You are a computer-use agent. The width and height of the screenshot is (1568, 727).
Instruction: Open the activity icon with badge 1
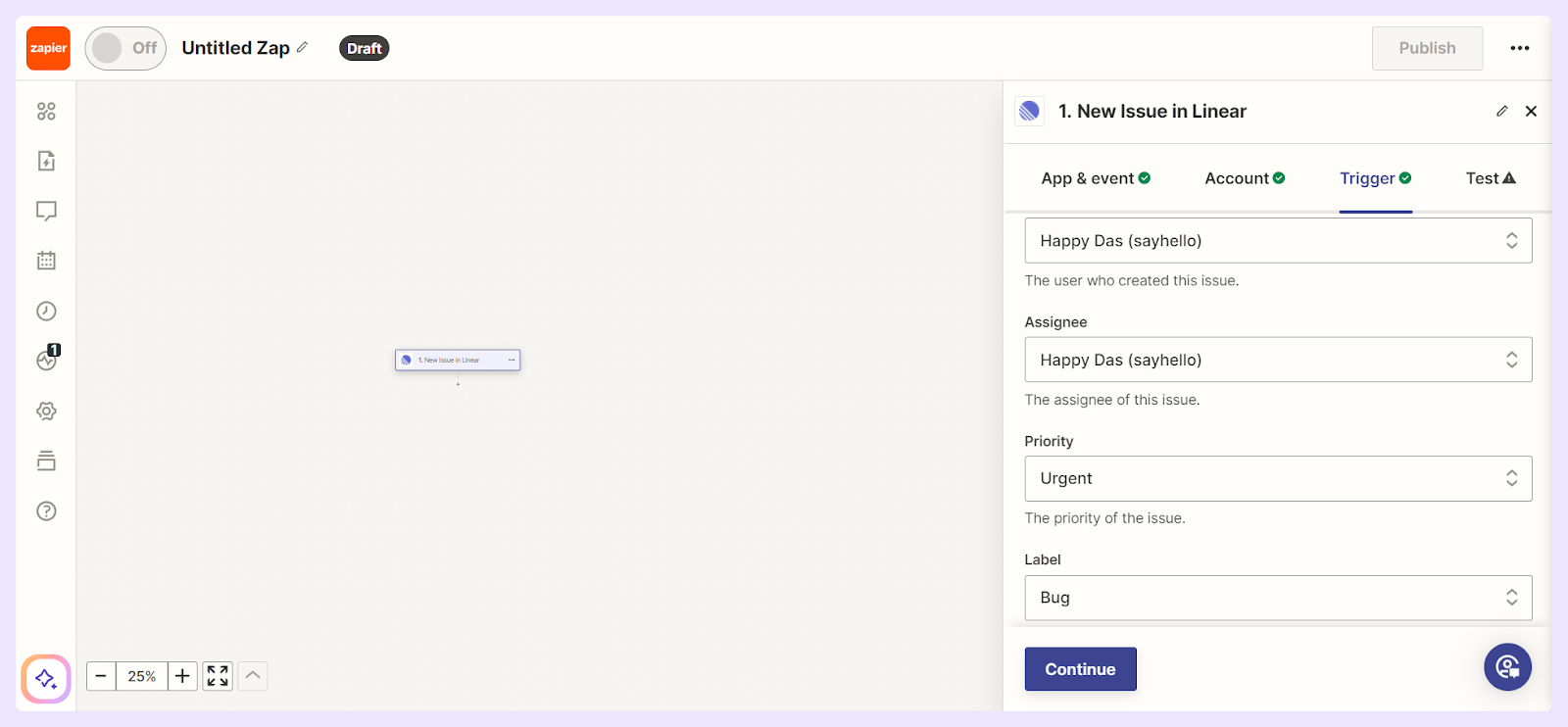click(47, 359)
